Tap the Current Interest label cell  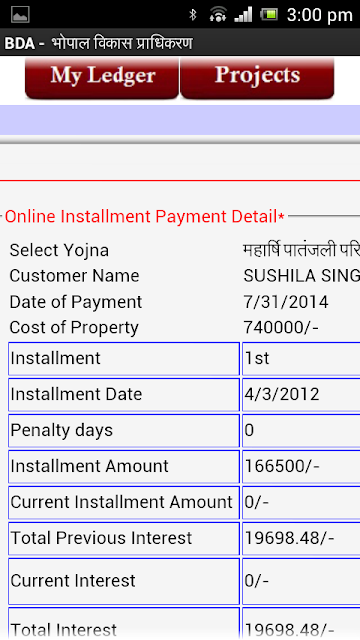(124, 581)
